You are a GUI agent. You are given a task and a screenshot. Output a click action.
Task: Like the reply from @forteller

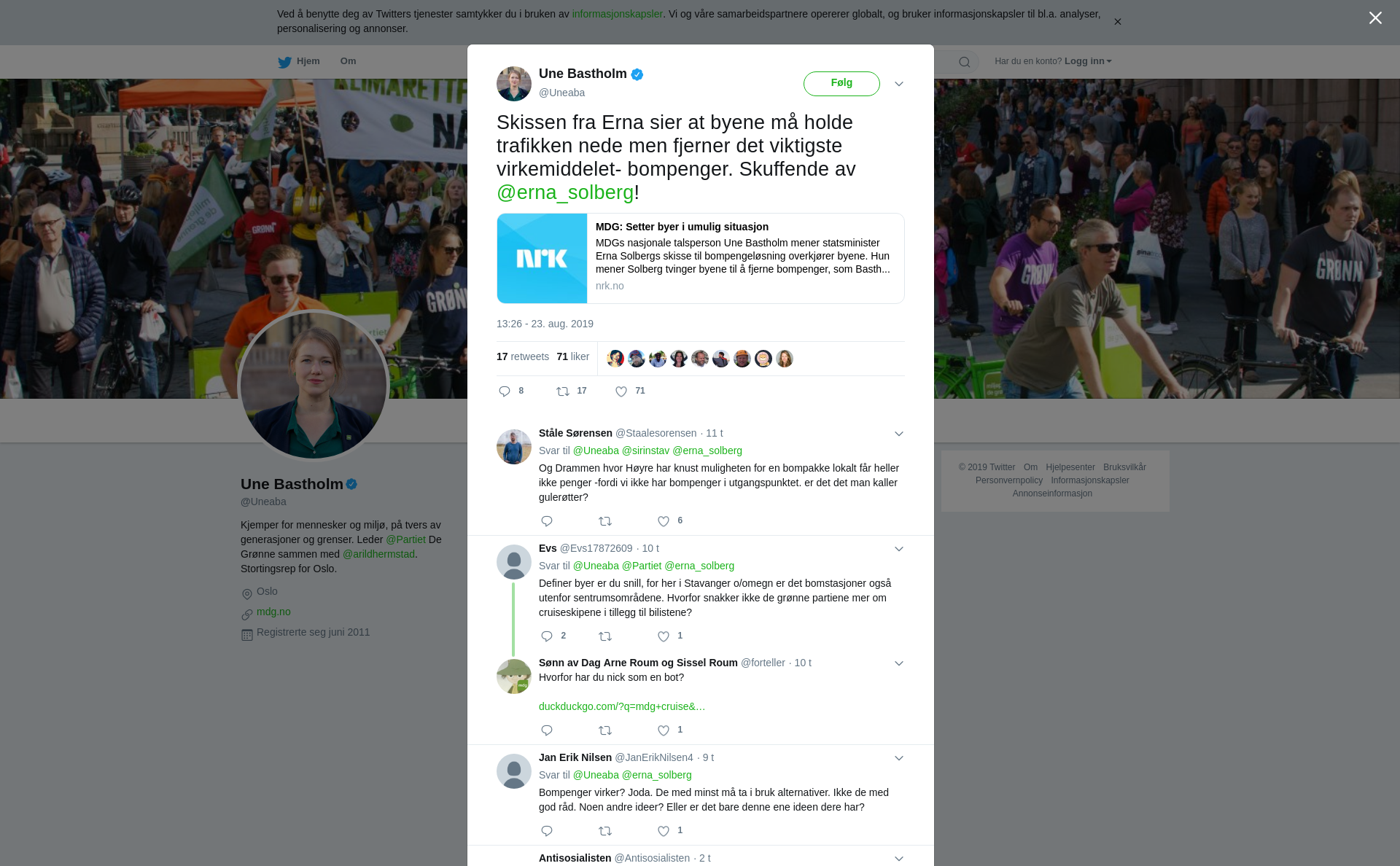click(664, 730)
